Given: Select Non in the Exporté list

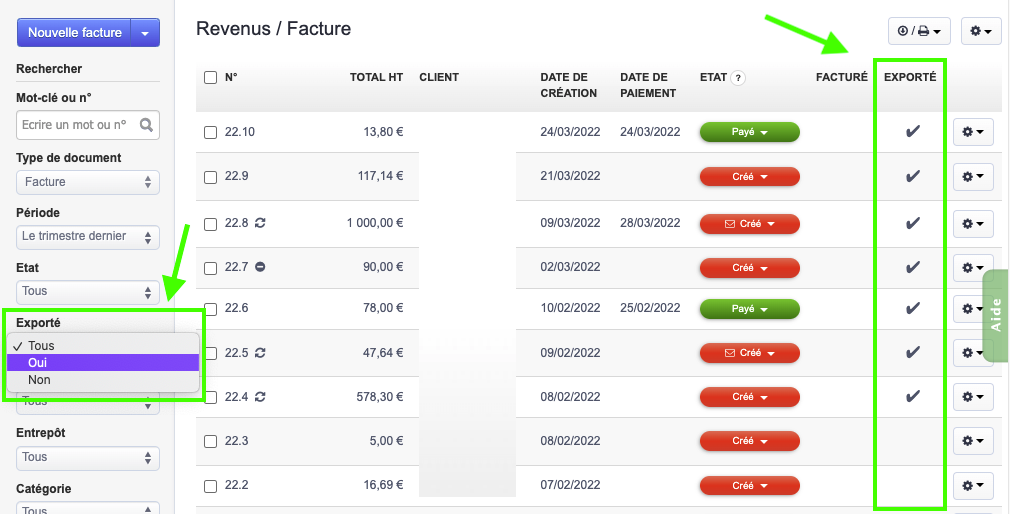Looking at the screenshot, I should (103, 379).
